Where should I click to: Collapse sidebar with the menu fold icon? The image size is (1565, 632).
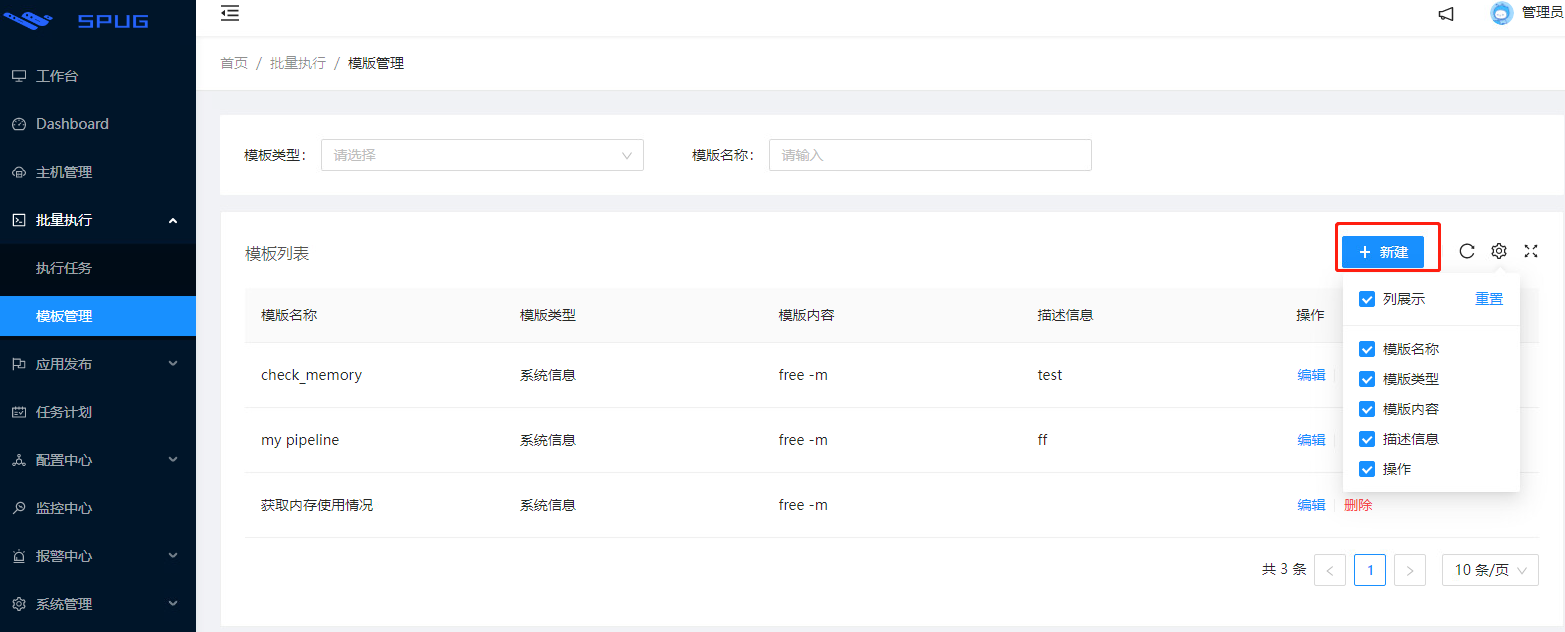pyautogui.click(x=230, y=13)
